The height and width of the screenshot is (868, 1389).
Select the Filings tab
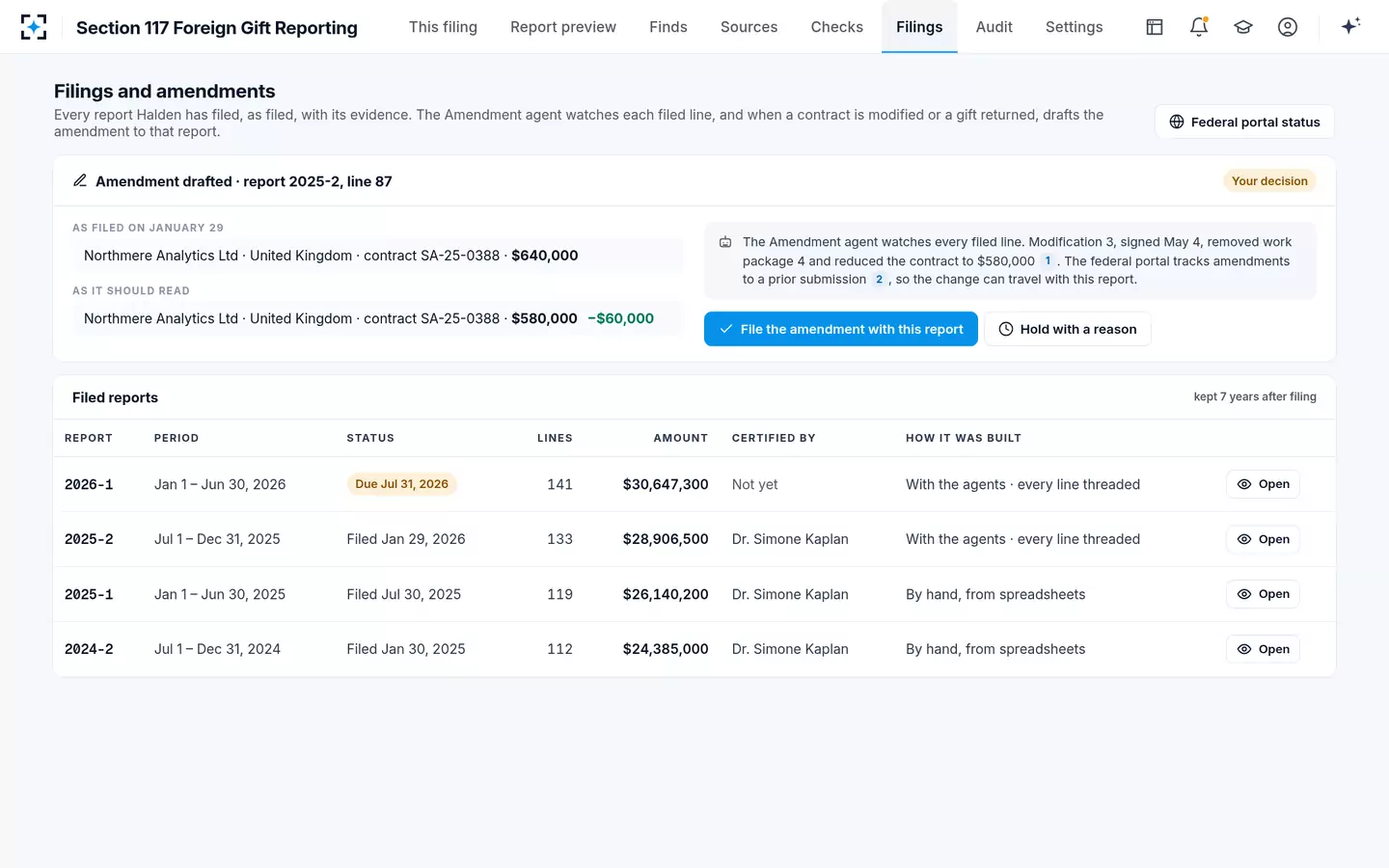pyautogui.click(x=919, y=27)
